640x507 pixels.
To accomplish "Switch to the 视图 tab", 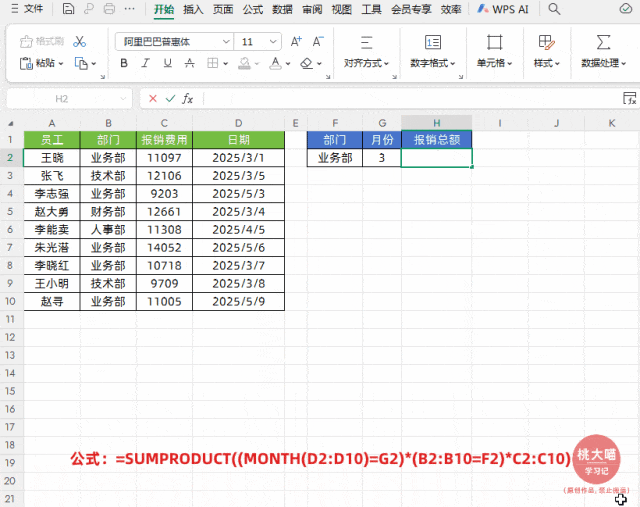I will (x=342, y=9).
